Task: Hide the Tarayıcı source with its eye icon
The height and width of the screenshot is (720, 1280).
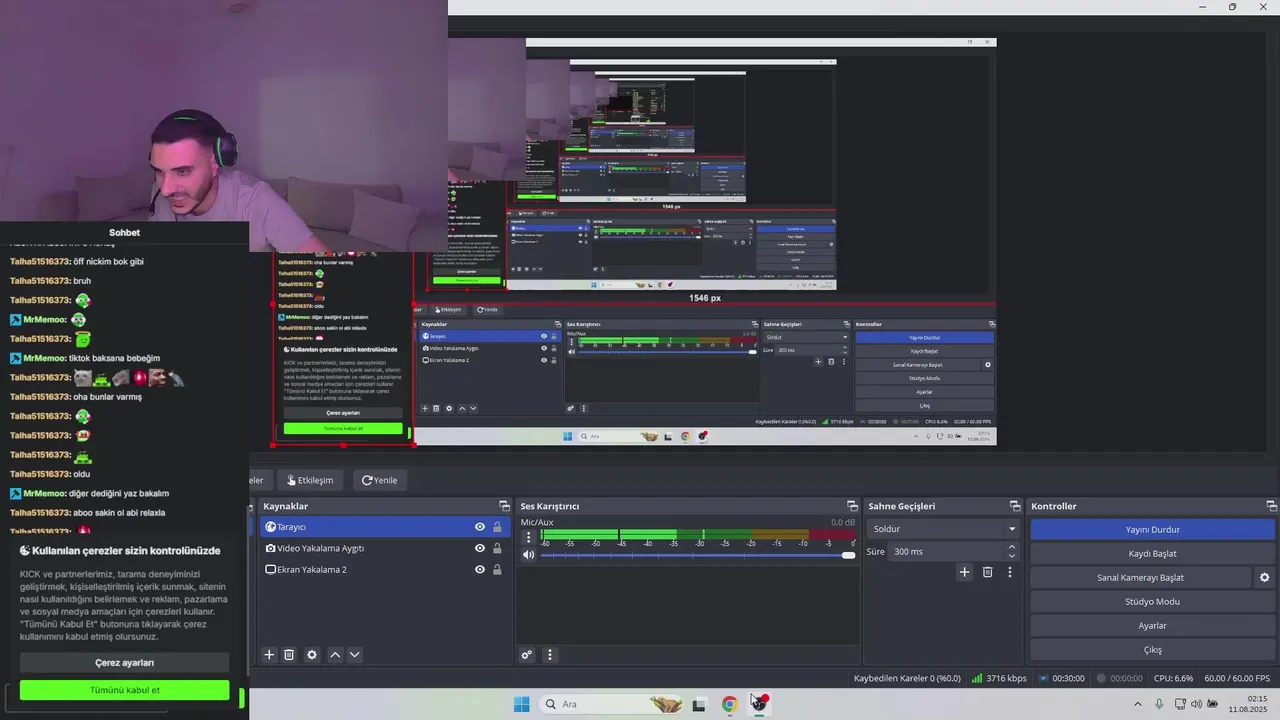Action: (480, 527)
